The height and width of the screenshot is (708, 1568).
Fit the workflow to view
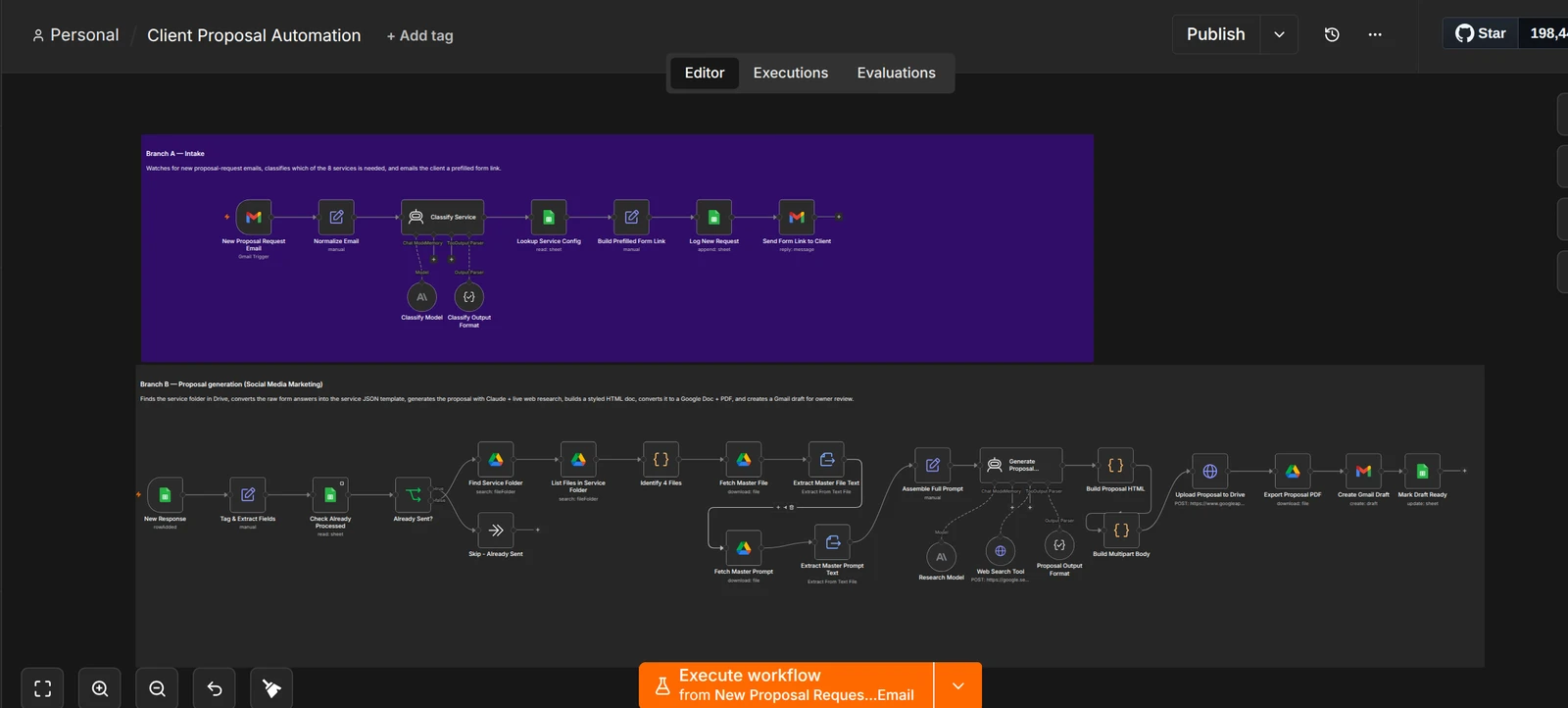pos(43,688)
